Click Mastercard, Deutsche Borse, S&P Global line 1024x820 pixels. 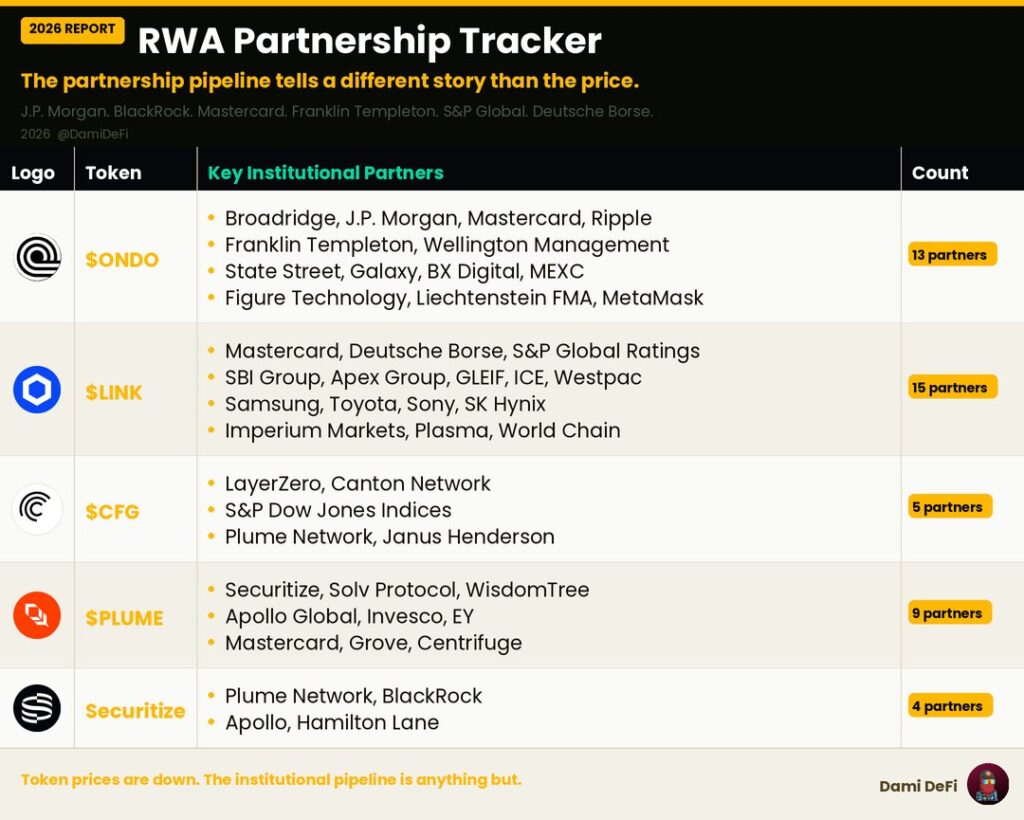coord(462,351)
